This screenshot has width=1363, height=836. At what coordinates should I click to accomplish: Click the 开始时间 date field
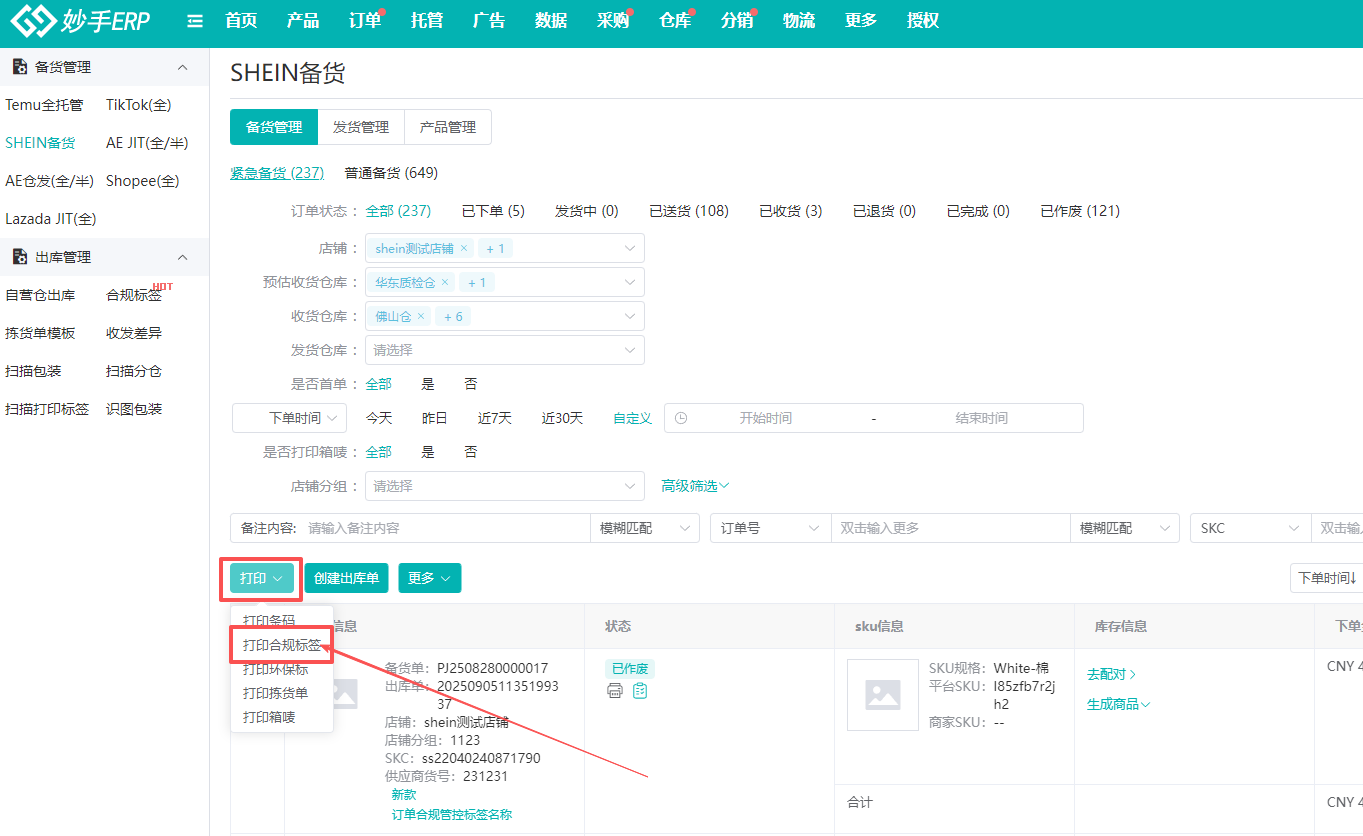766,418
